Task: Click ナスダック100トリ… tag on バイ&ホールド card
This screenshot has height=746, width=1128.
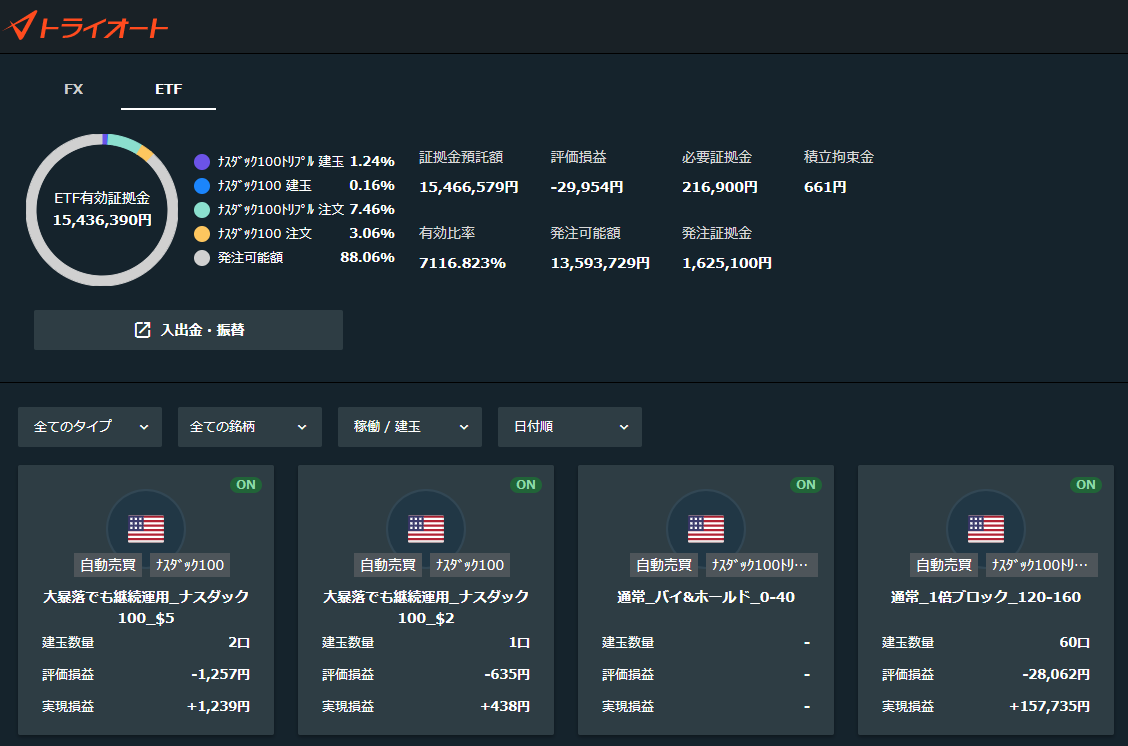Action: [x=761, y=565]
